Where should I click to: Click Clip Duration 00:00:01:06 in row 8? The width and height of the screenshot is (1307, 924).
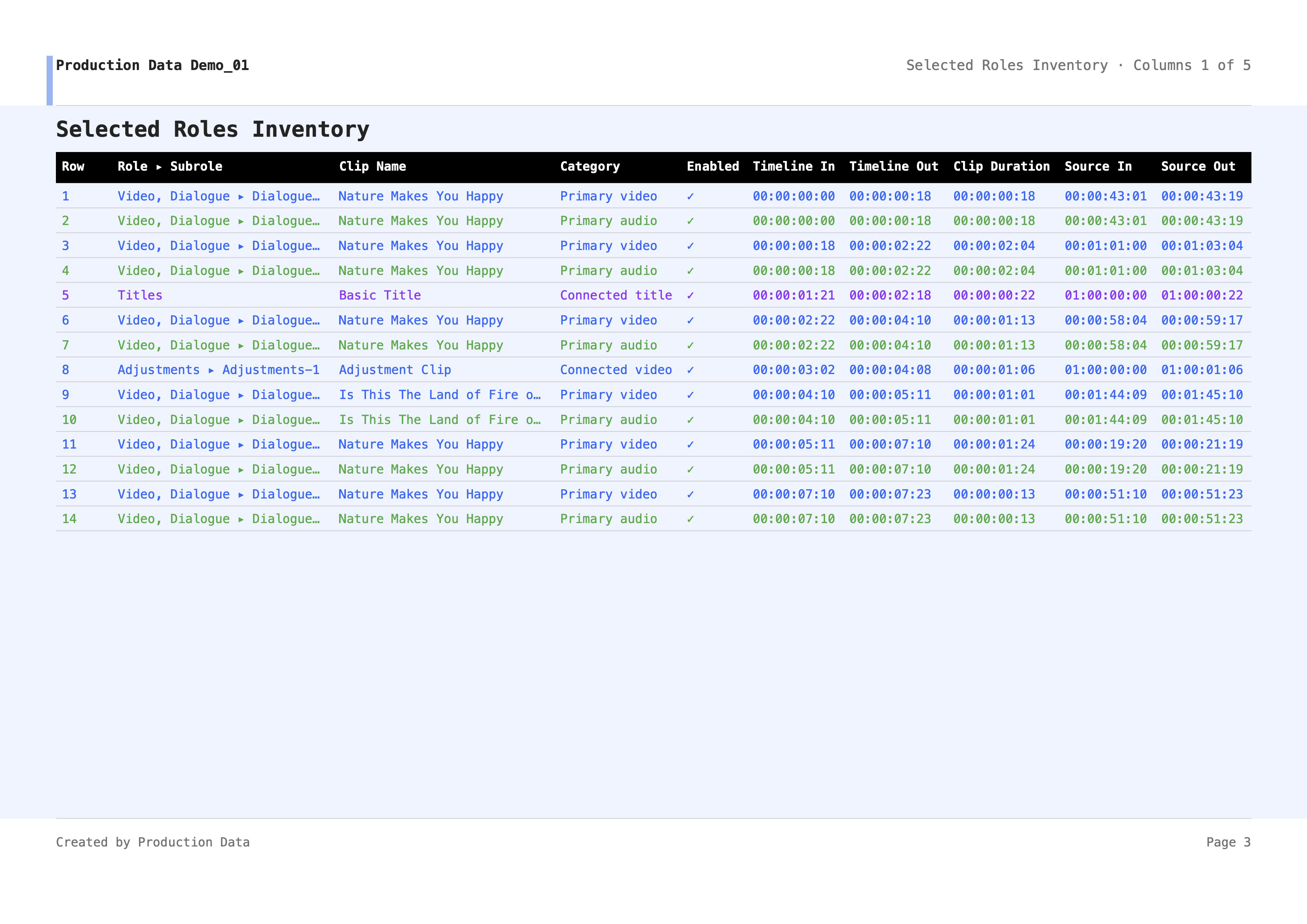994,370
